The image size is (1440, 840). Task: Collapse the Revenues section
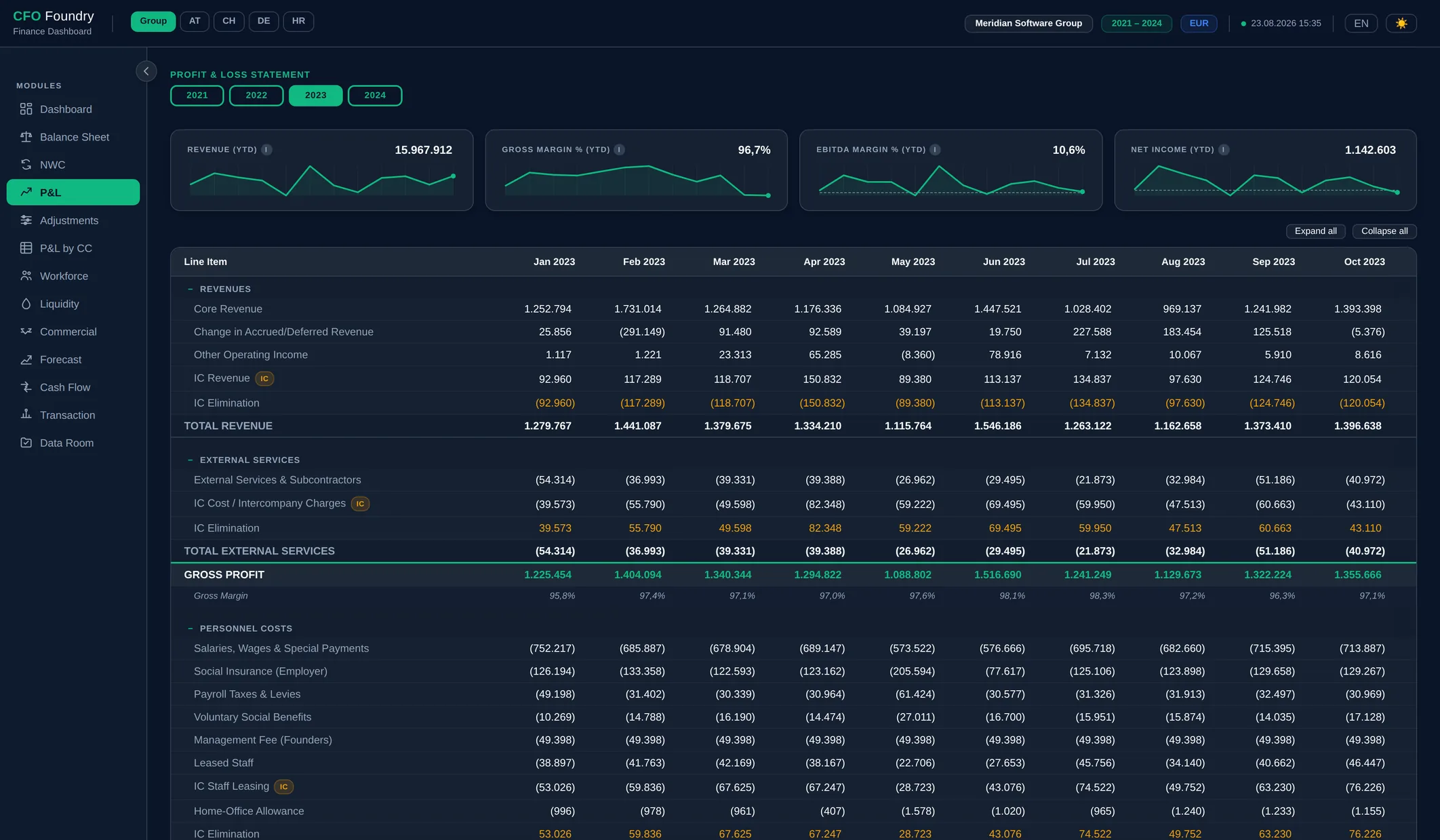(x=191, y=289)
